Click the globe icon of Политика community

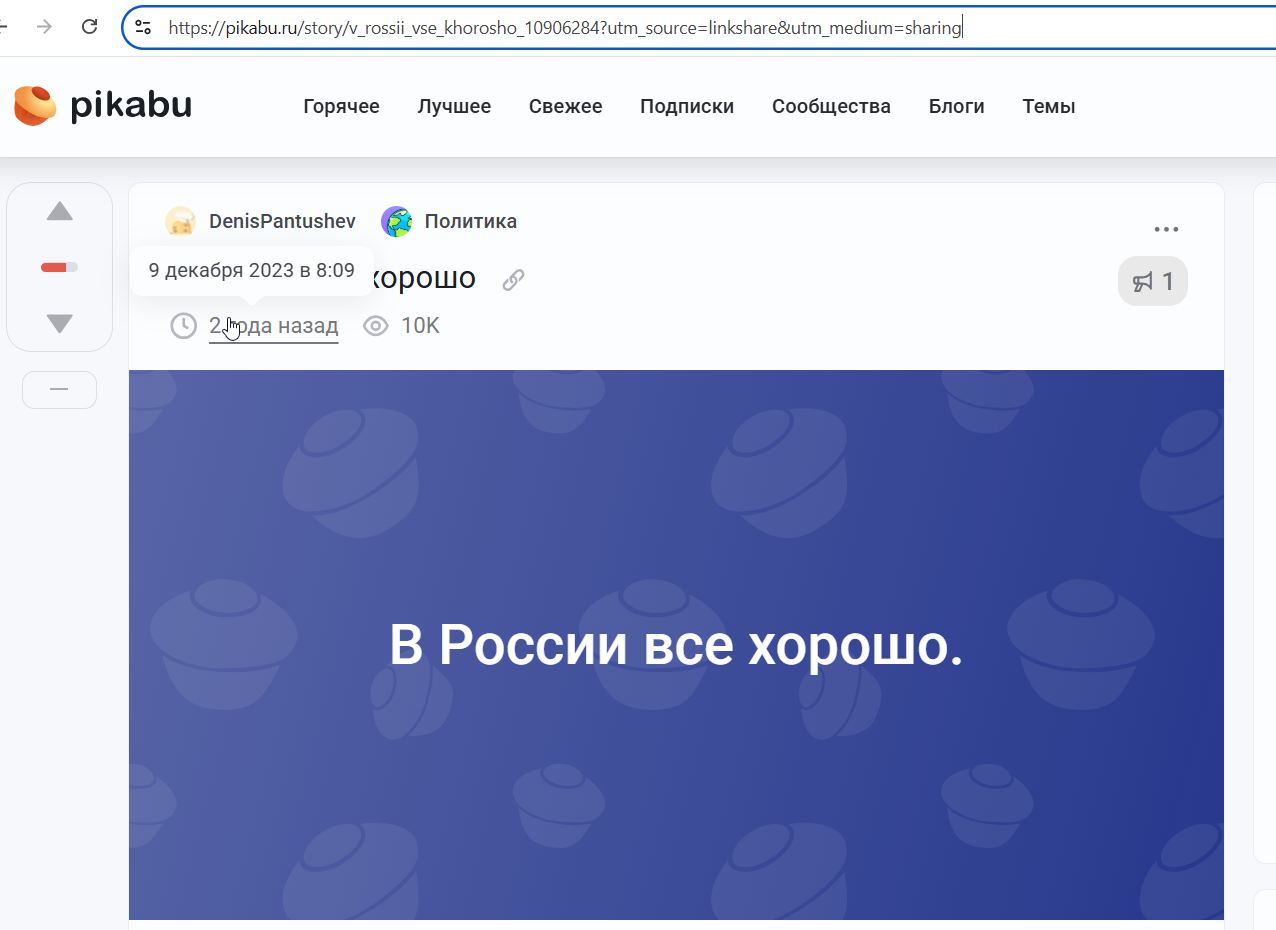396,221
